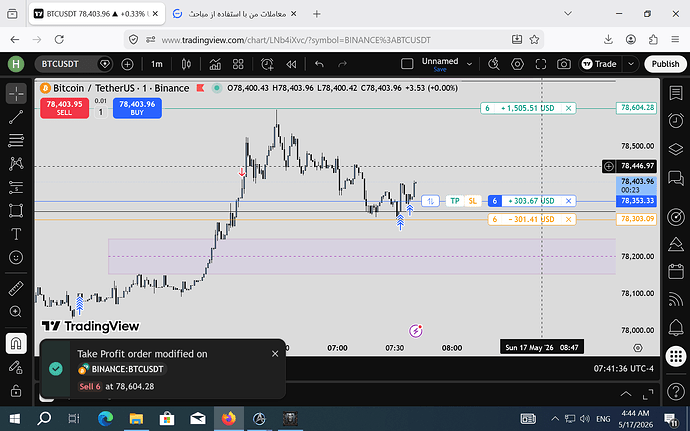Expand the layout dropdown arrow next to Unnamed
This screenshot has width=690, height=431.
coord(470,64)
